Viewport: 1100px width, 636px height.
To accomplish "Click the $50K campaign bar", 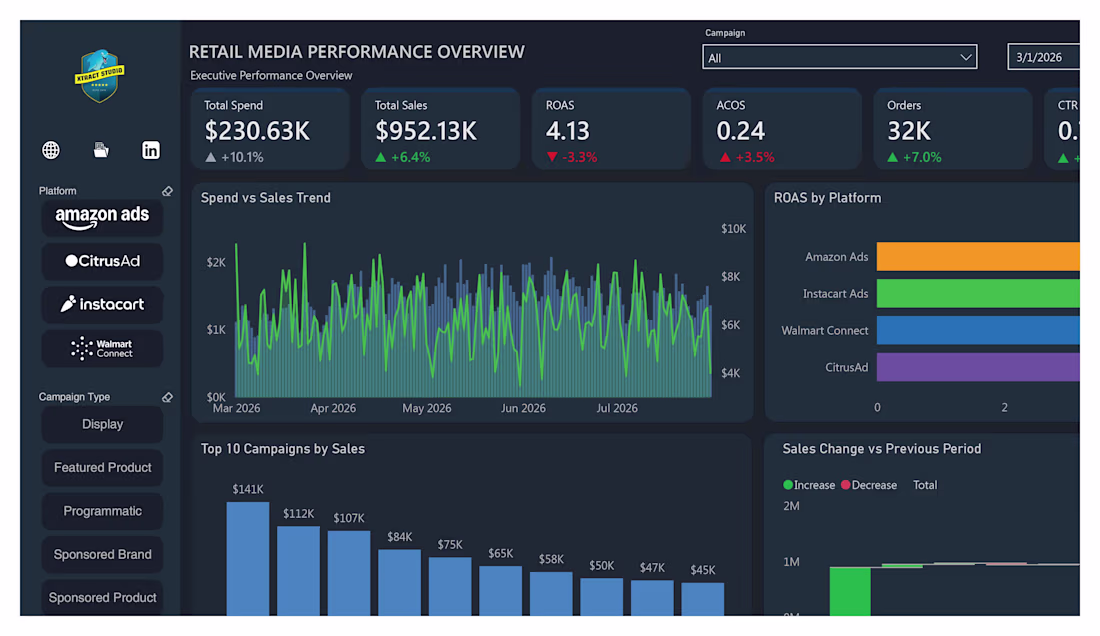I will coord(601,597).
